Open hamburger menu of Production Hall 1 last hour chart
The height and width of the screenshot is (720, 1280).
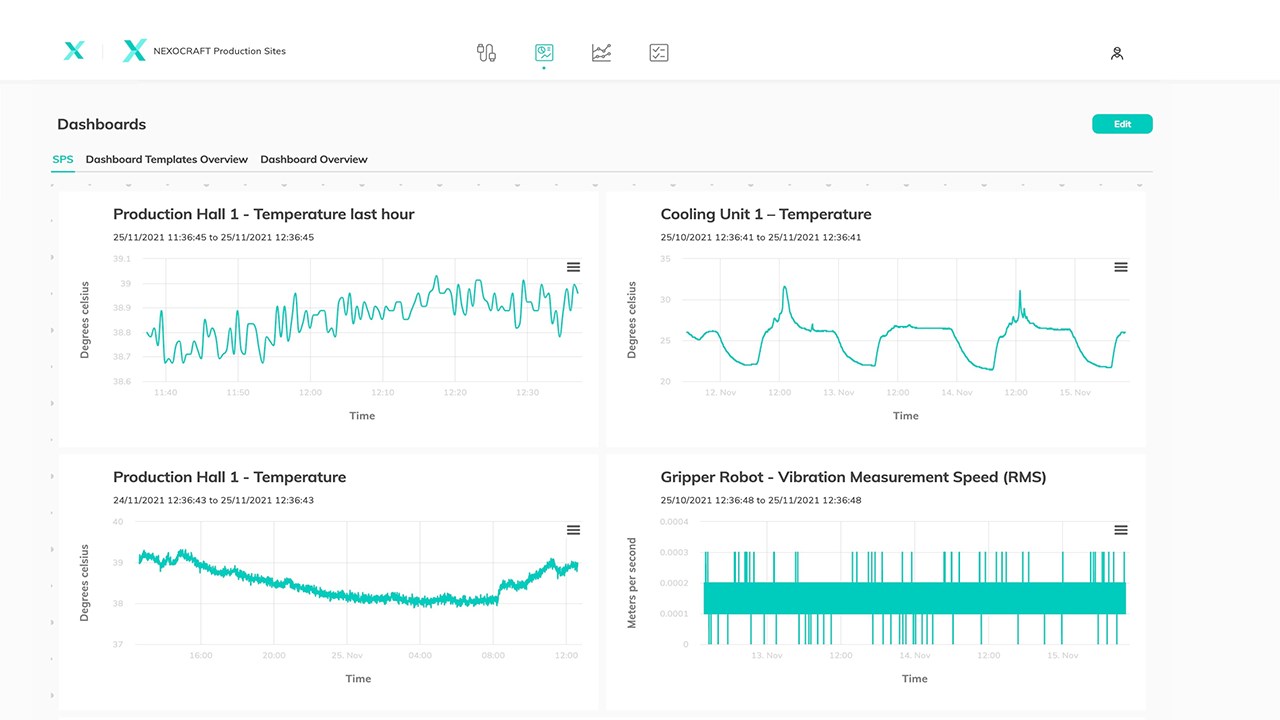point(574,267)
